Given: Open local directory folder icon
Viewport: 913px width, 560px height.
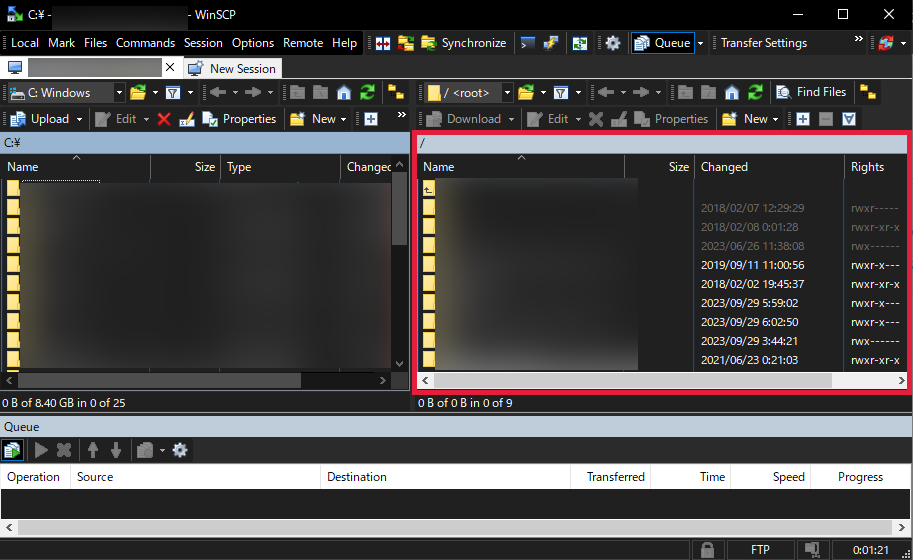Looking at the screenshot, I should coord(138,93).
